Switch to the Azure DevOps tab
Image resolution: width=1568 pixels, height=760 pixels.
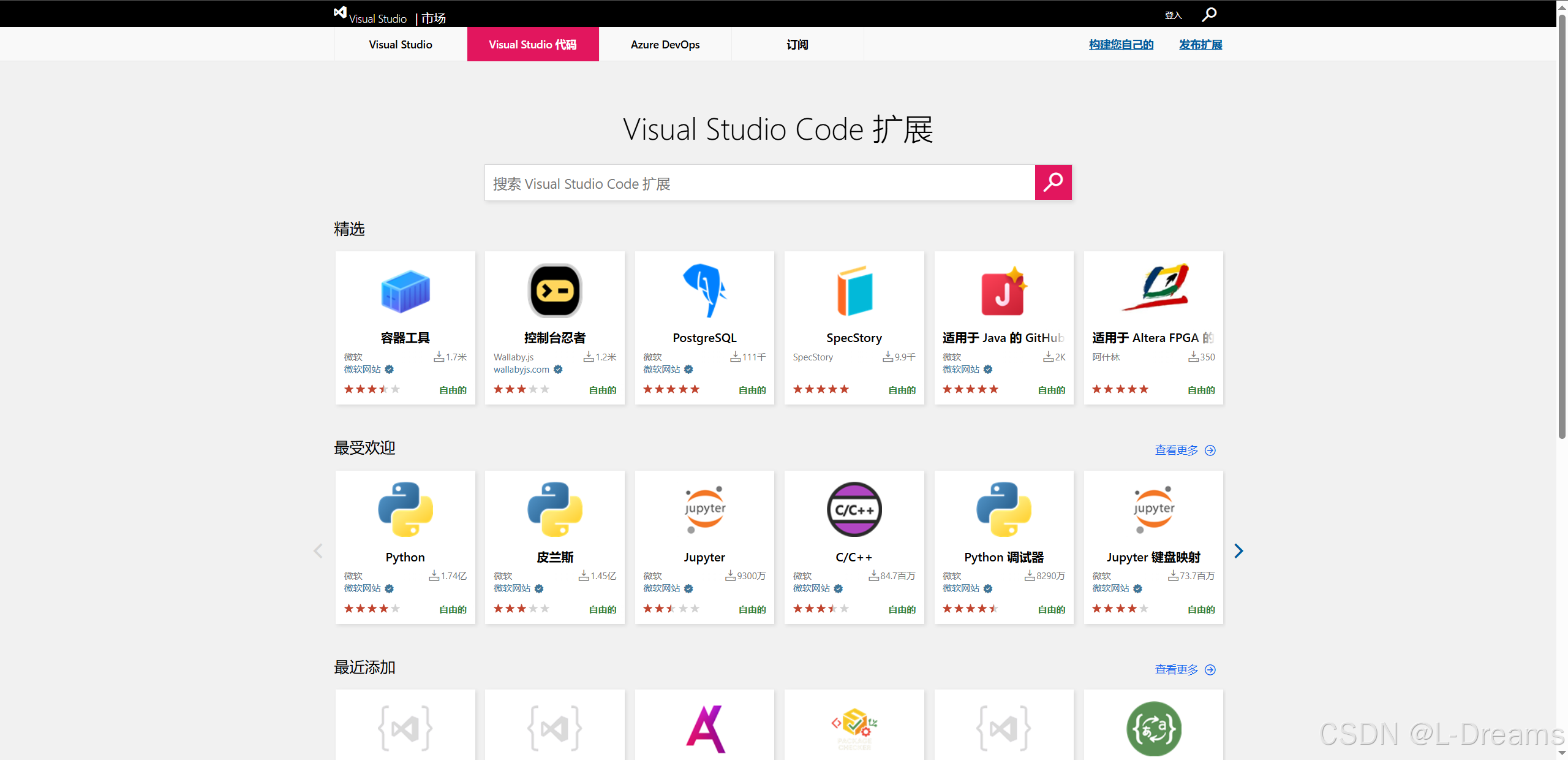click(x=665, y=45)
